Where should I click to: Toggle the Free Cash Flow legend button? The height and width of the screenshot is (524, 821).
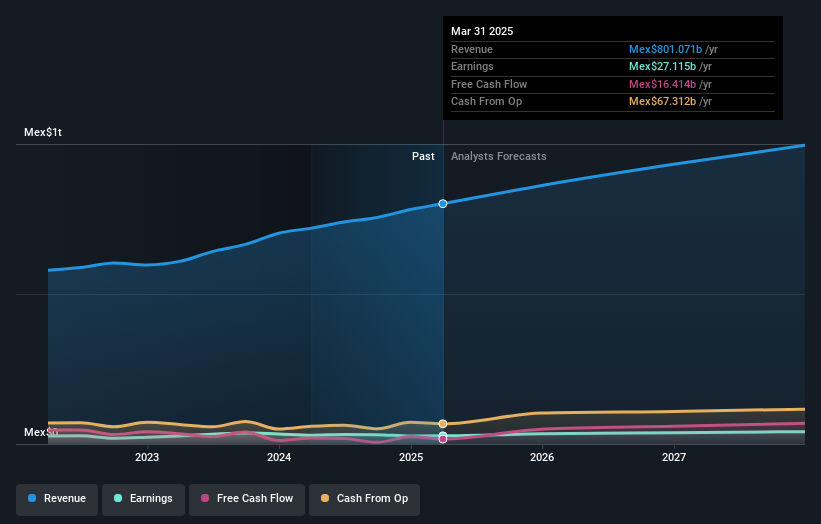[247, 499]
